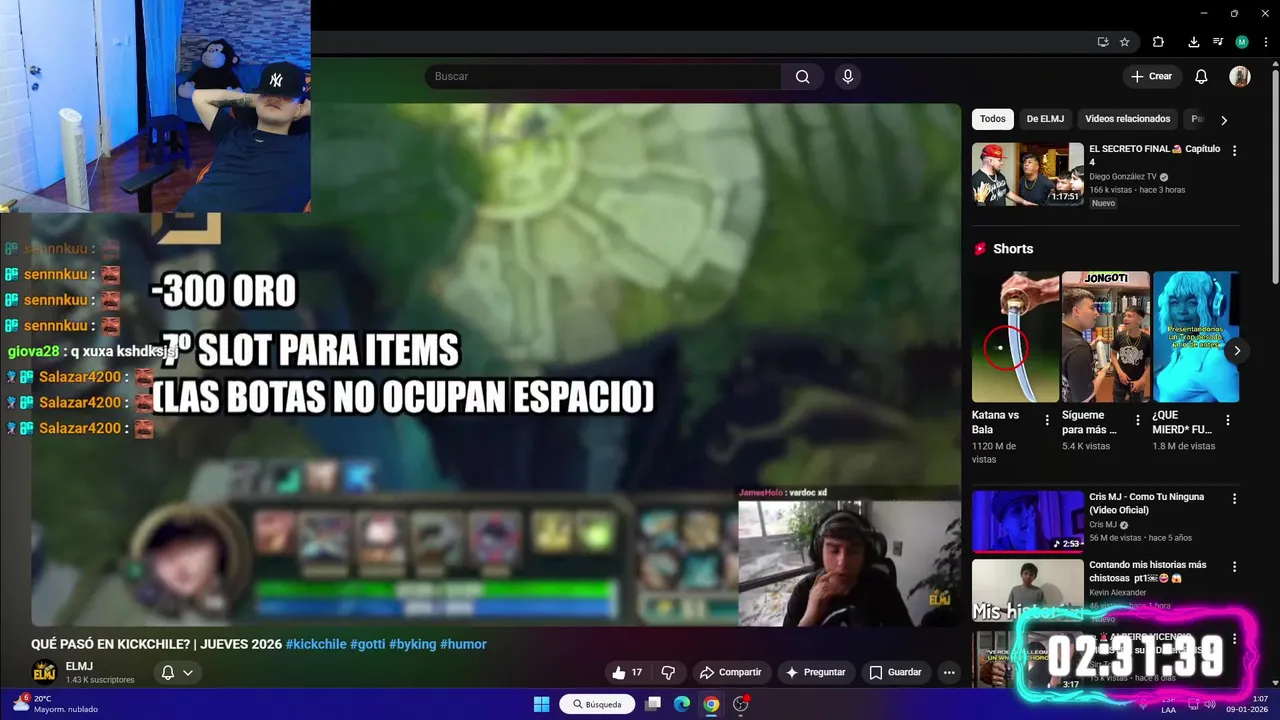
Task: Open options for EL SECRETO FINAL video
Action: (1234, 151)
